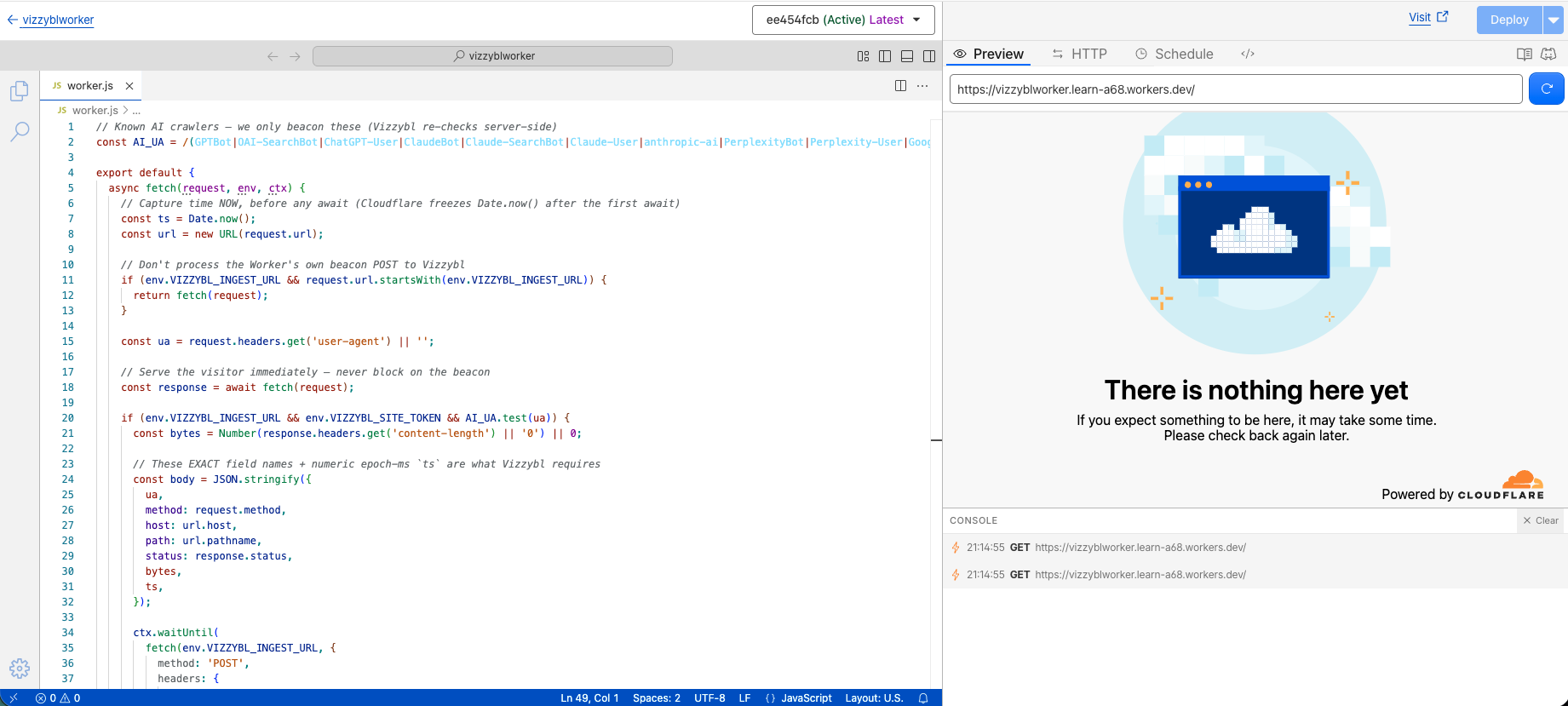This screenshot has height=706, width=1568.
Task: Click the 'export default {' code line
Action: (145, 173)
